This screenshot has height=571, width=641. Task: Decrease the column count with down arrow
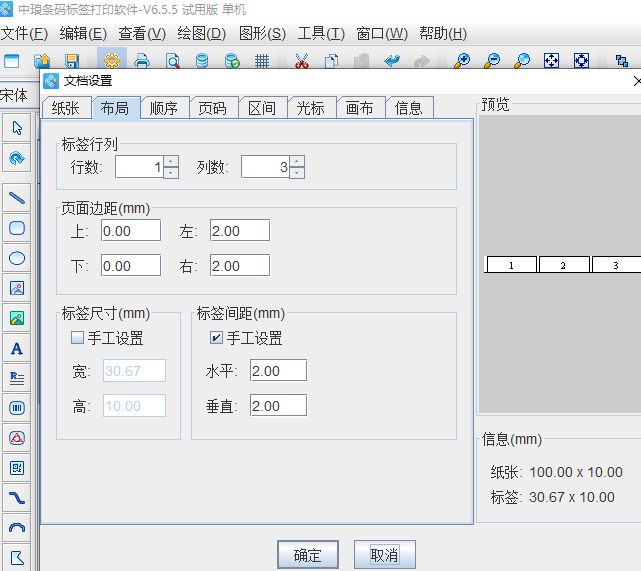click(297, 173)
